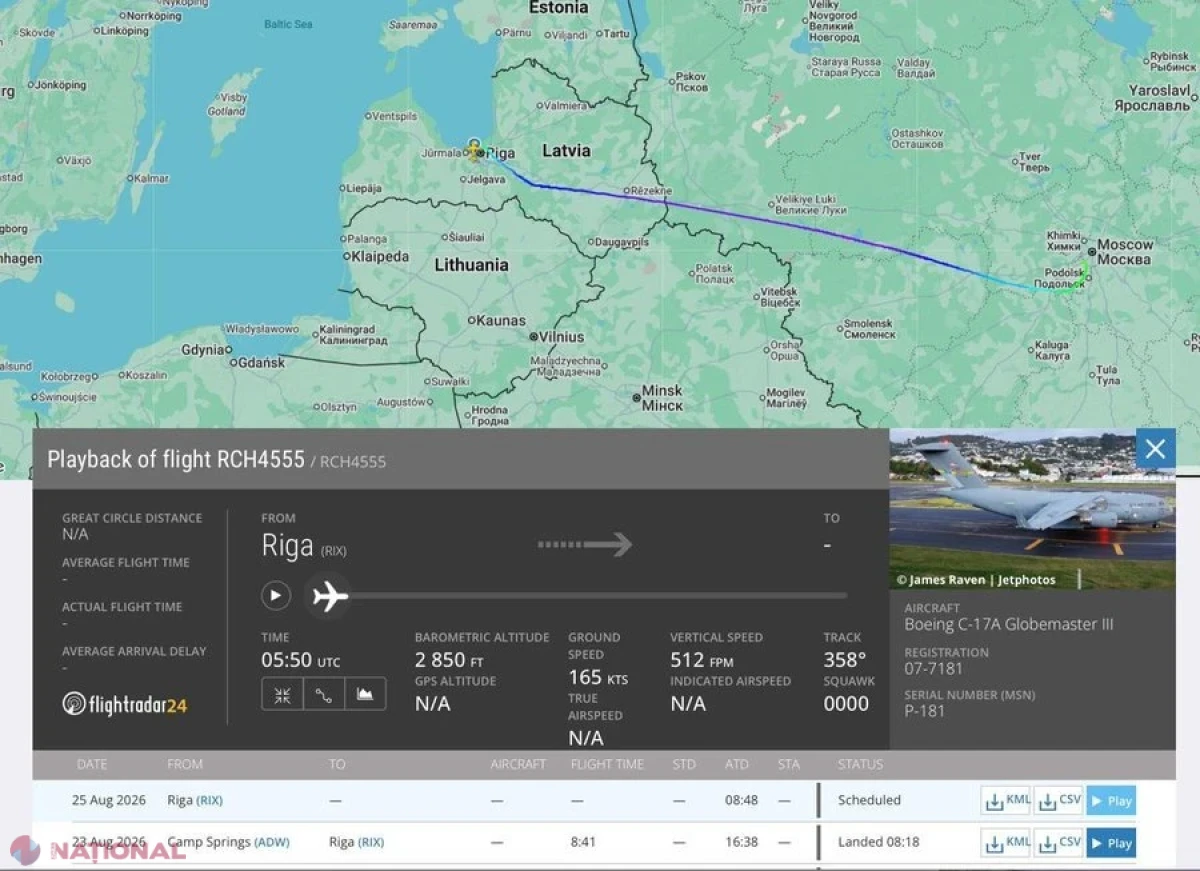The image size is (1200, 871).
Task: Click the 8:41 flight time cell
Action: click(x=583, y=842)
